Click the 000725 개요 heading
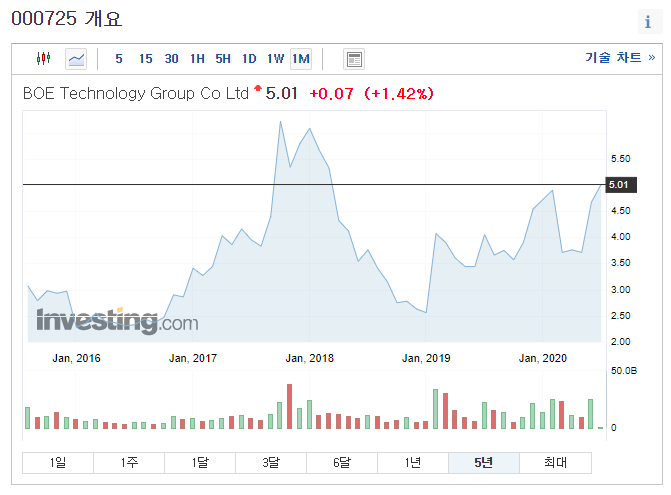 click(66, 19)
